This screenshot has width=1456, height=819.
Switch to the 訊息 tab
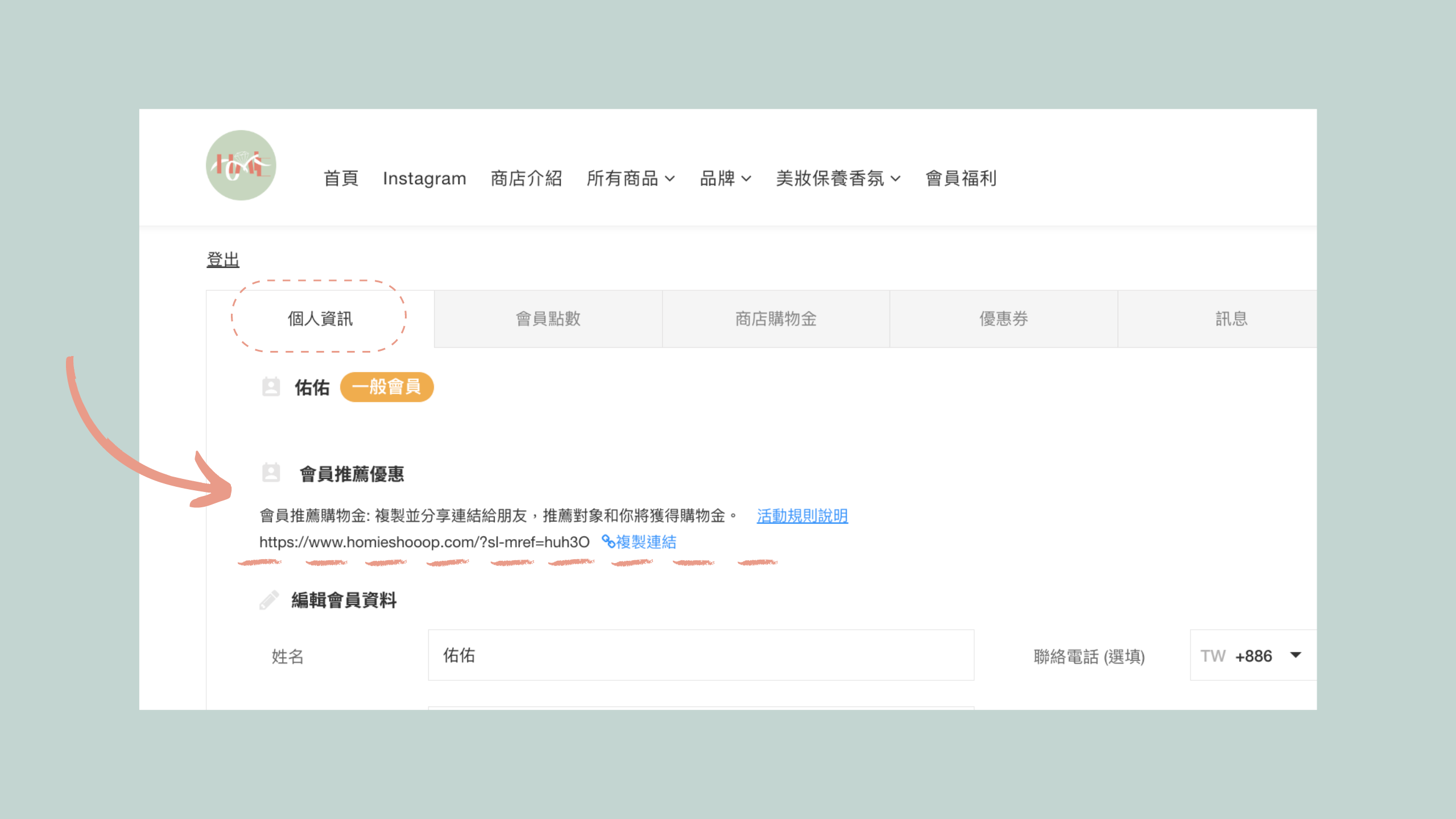(x=1217, y=318)
